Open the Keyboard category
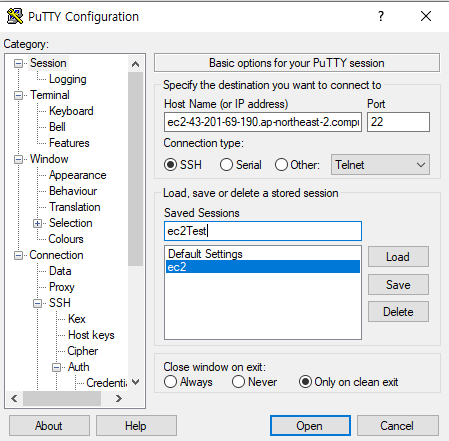This screenshot has height=441, width=449. tap(71, 111)
